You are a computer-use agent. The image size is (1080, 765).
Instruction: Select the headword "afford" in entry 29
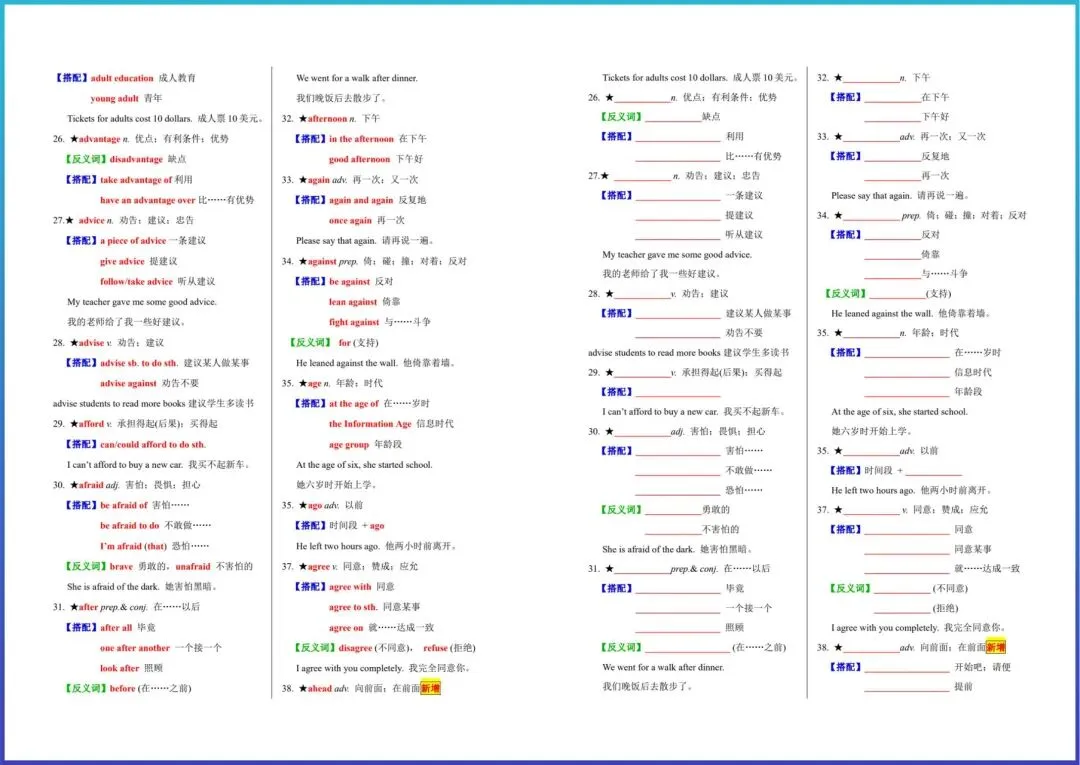point(91,424)
